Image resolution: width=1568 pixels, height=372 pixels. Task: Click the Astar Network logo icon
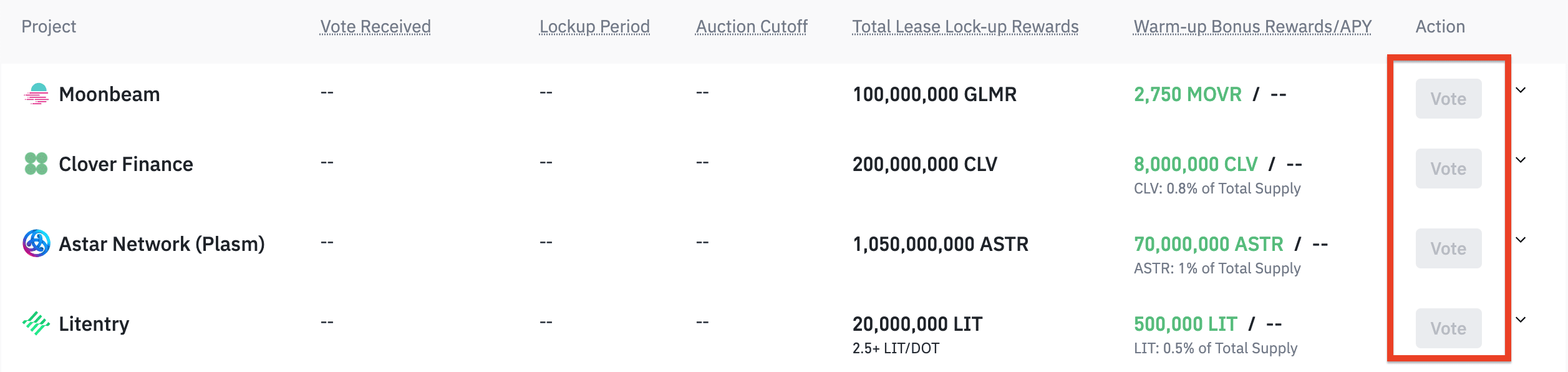(36, 243)
